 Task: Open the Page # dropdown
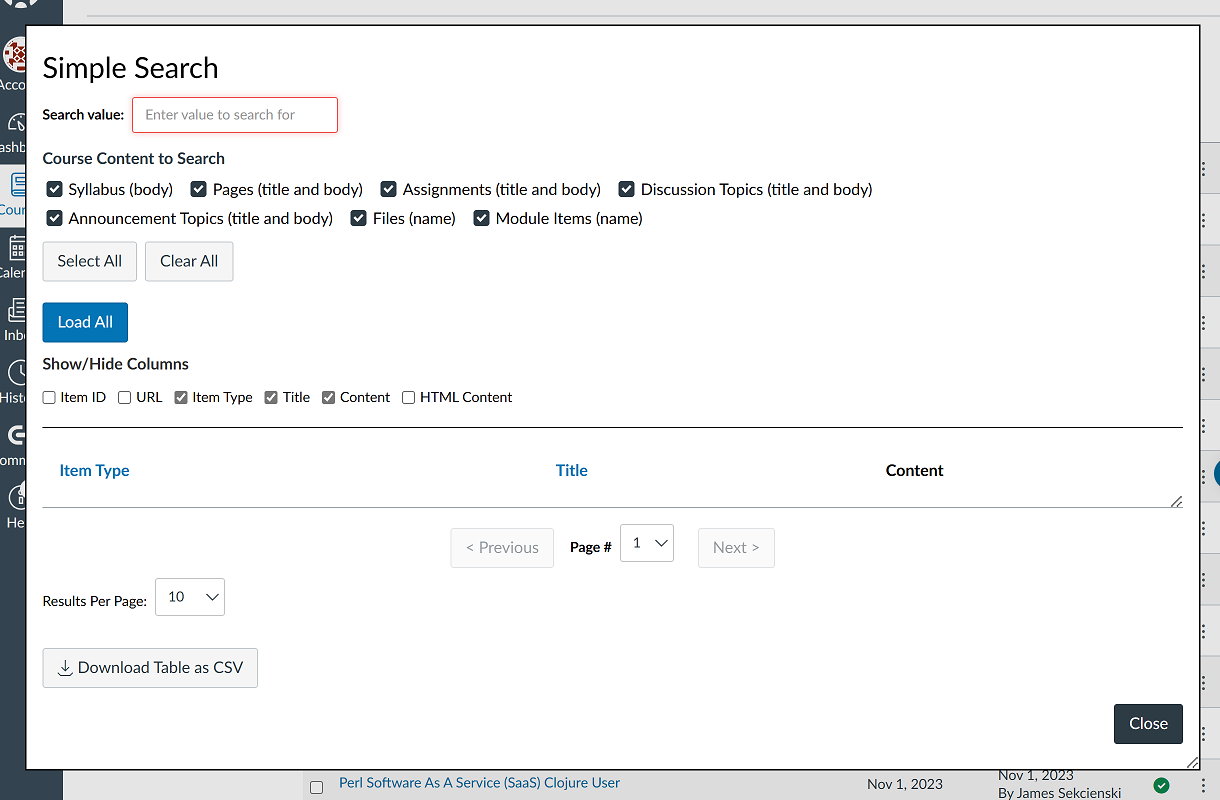pyautogui.click(x=647, y=543)
